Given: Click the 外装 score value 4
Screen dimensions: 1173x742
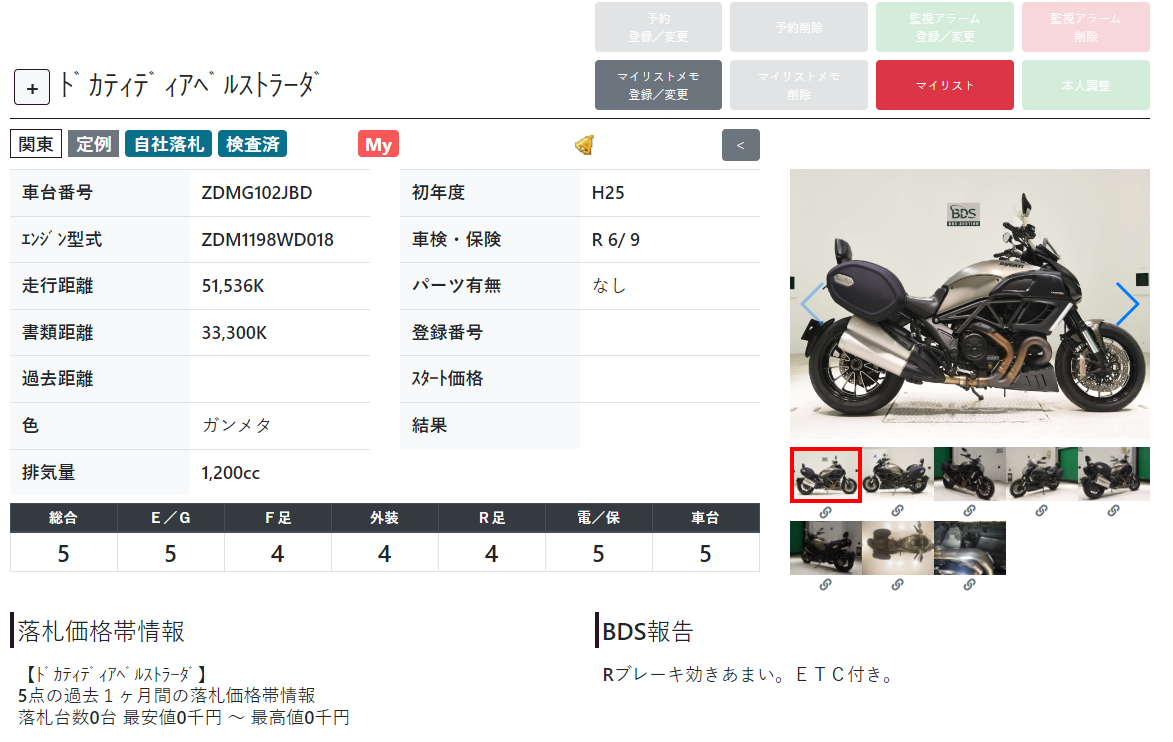Looking at the screenshot, I should pyautogui.click(x=385, y=554).
